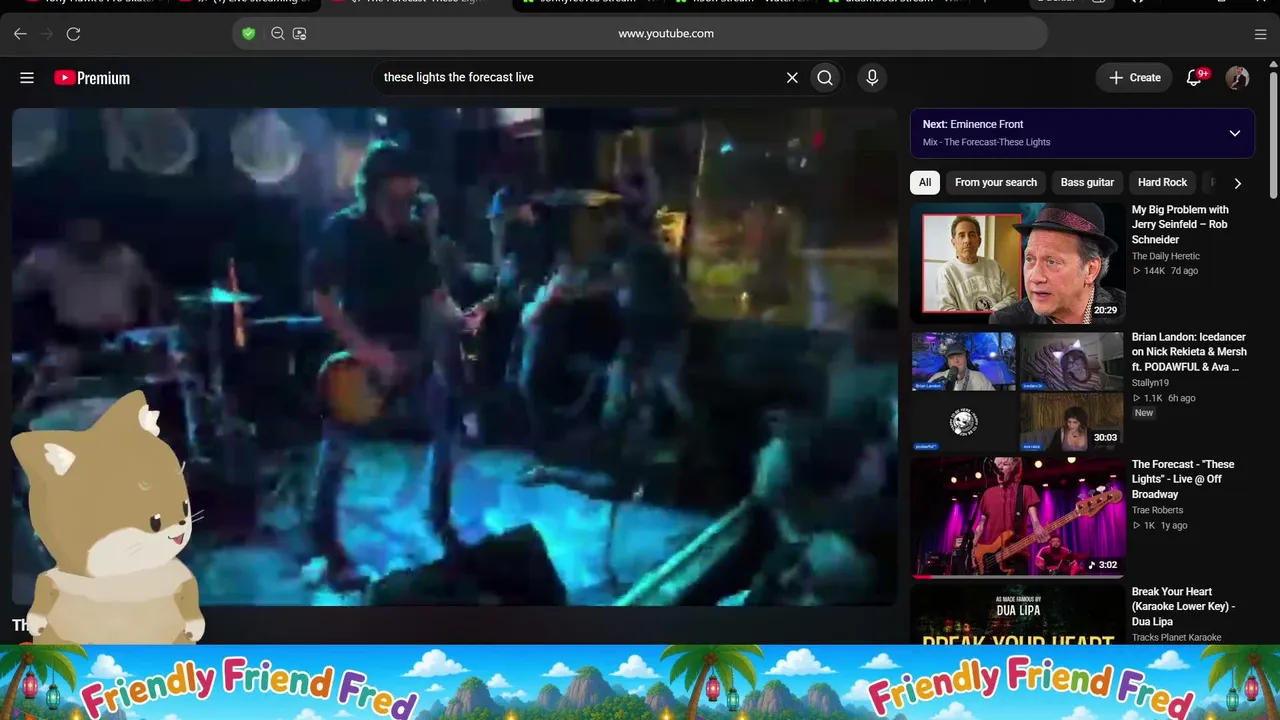Viewport: 1280px width, 720px height.
Task: Click into the YouTube search field
Action: tap(580, 78)
